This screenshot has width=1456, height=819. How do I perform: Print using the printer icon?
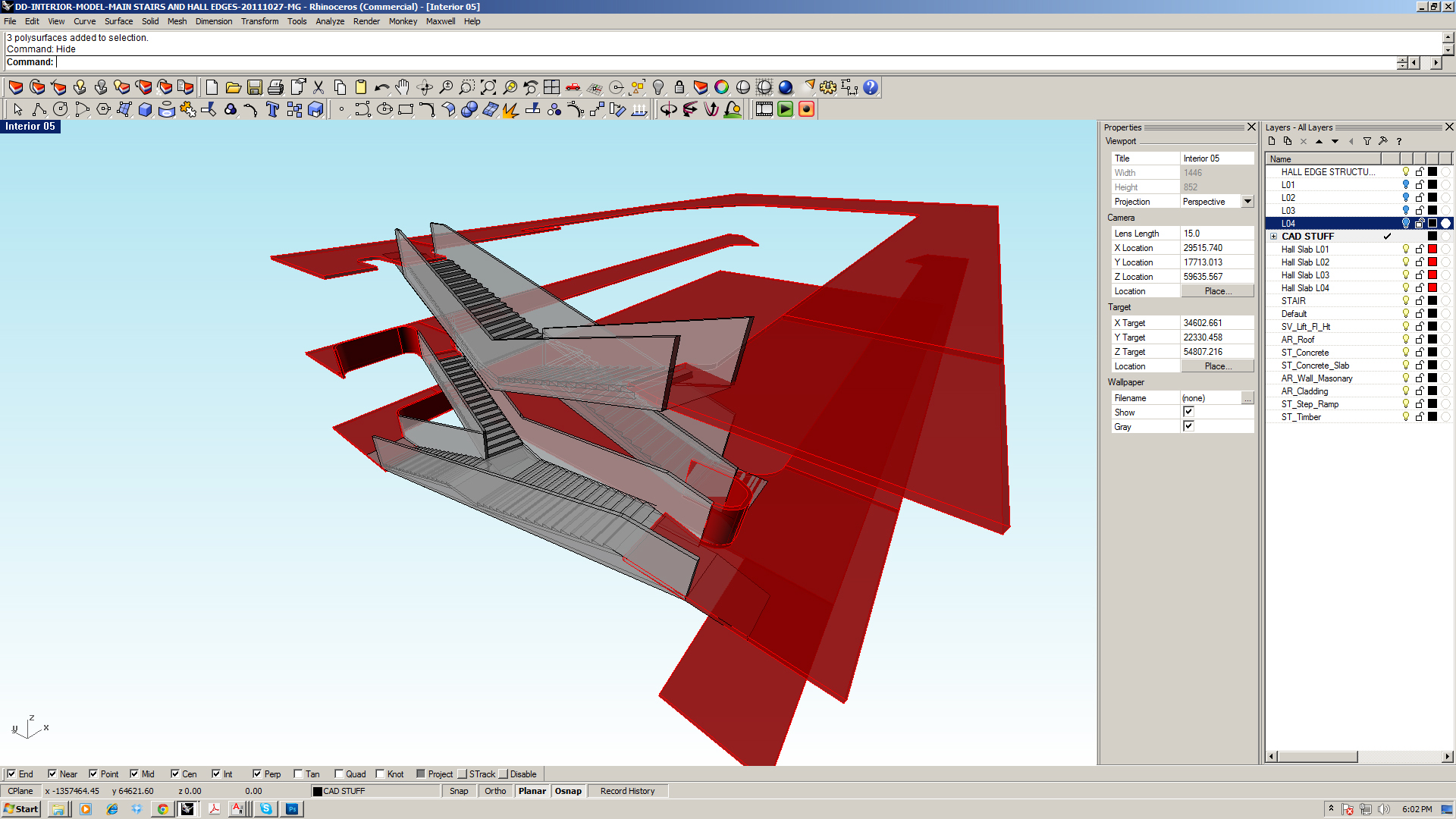(275, 87)
